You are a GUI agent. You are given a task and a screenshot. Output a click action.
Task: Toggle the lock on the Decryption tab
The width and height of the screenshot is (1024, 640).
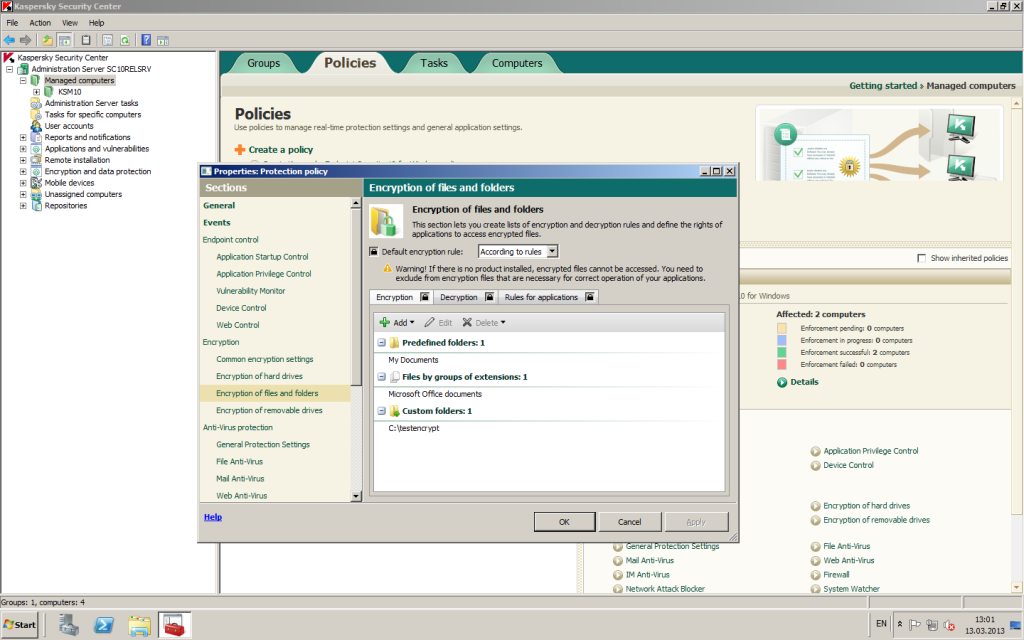[x=489, y=296]
